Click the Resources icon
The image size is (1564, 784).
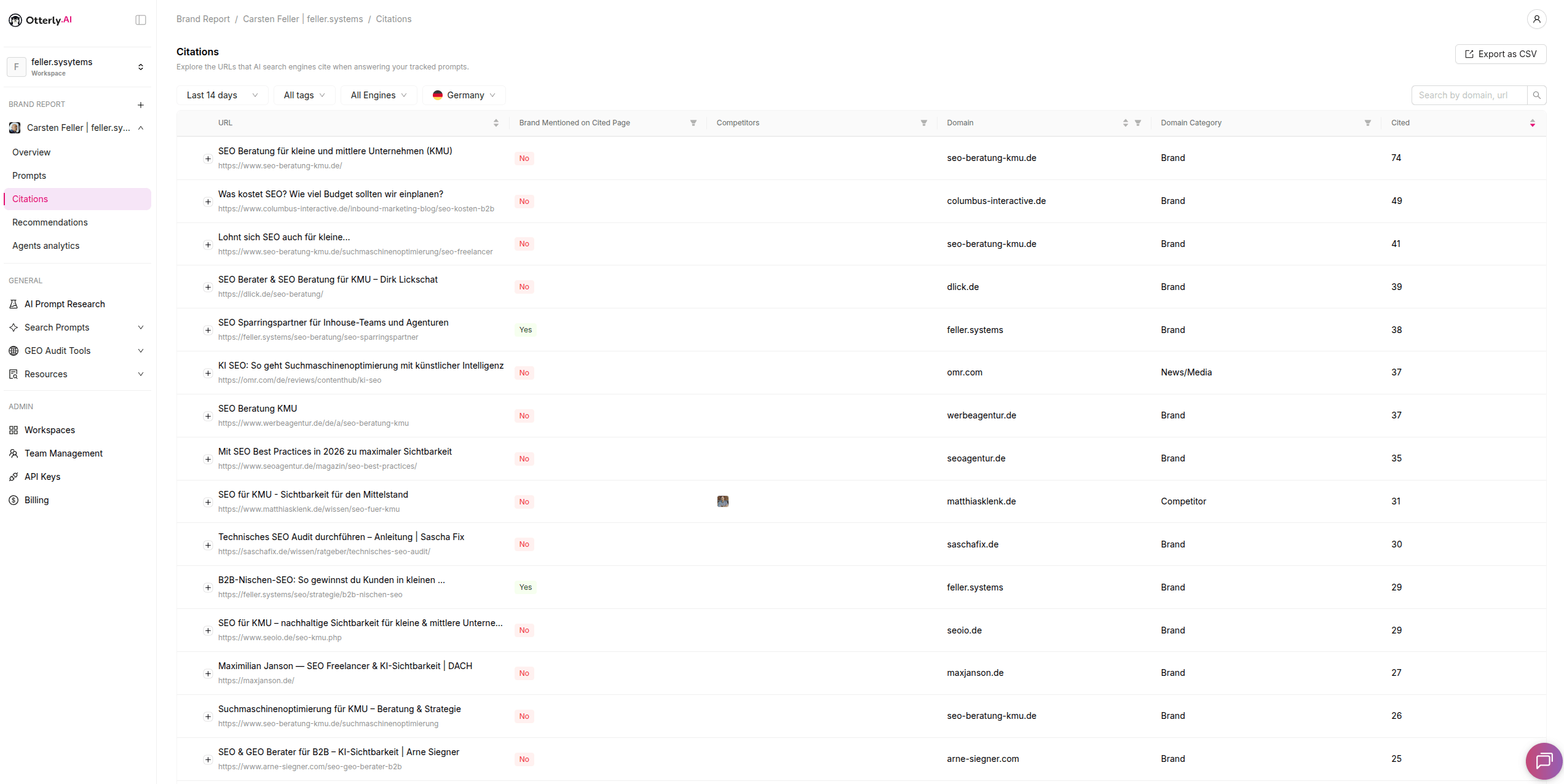click(14, 374)
